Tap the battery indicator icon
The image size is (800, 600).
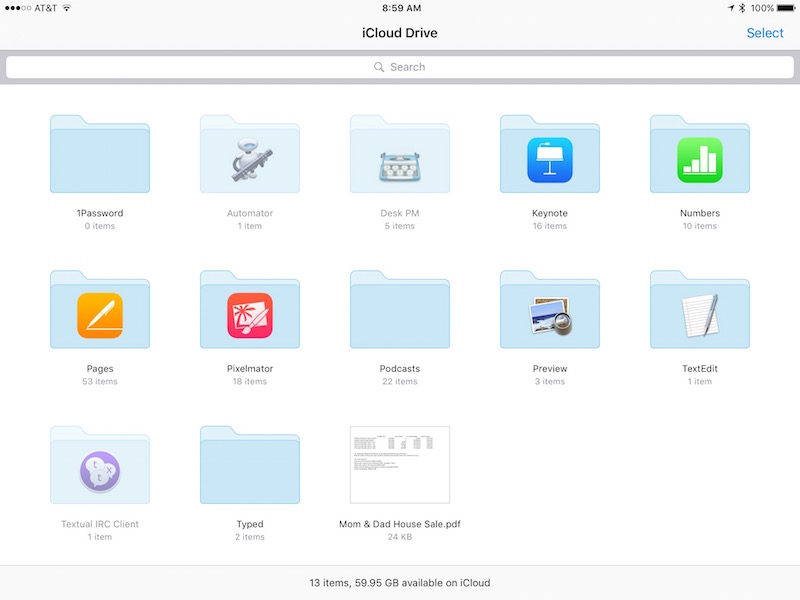786,8
